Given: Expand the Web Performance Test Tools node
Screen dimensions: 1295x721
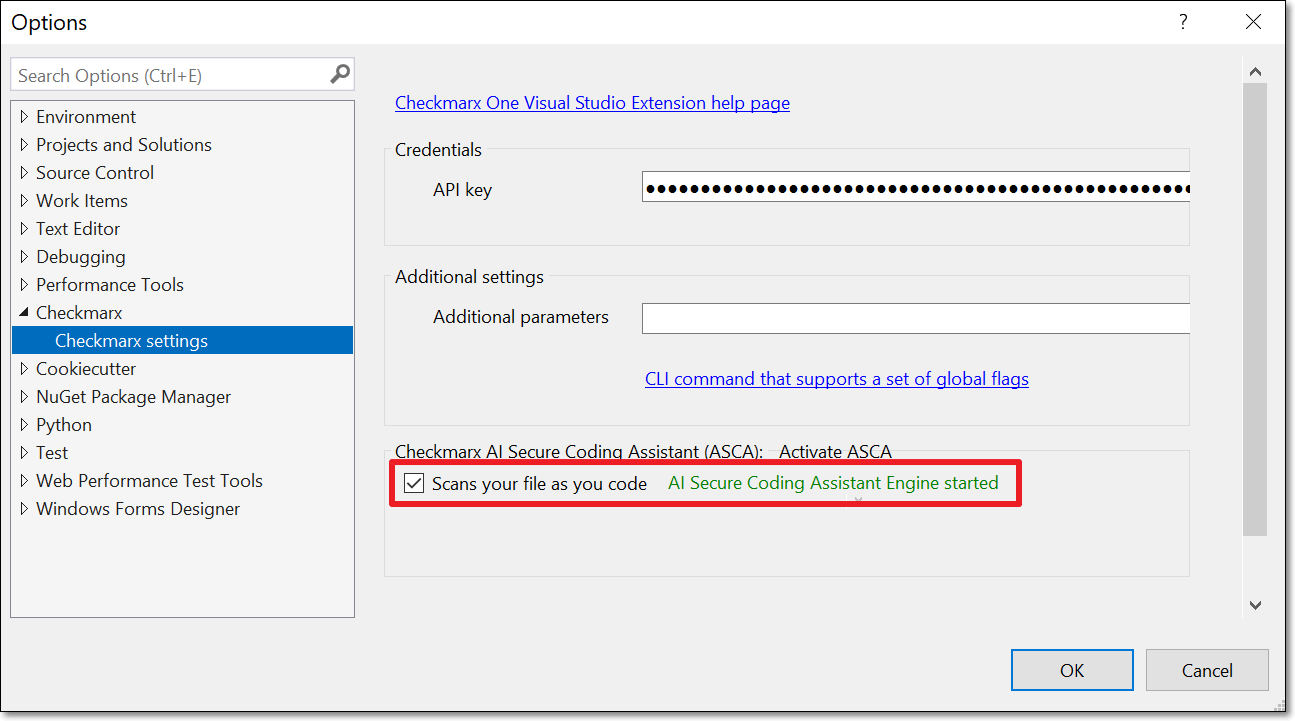Looking at the screenshot, I should [x=25, y=481].
